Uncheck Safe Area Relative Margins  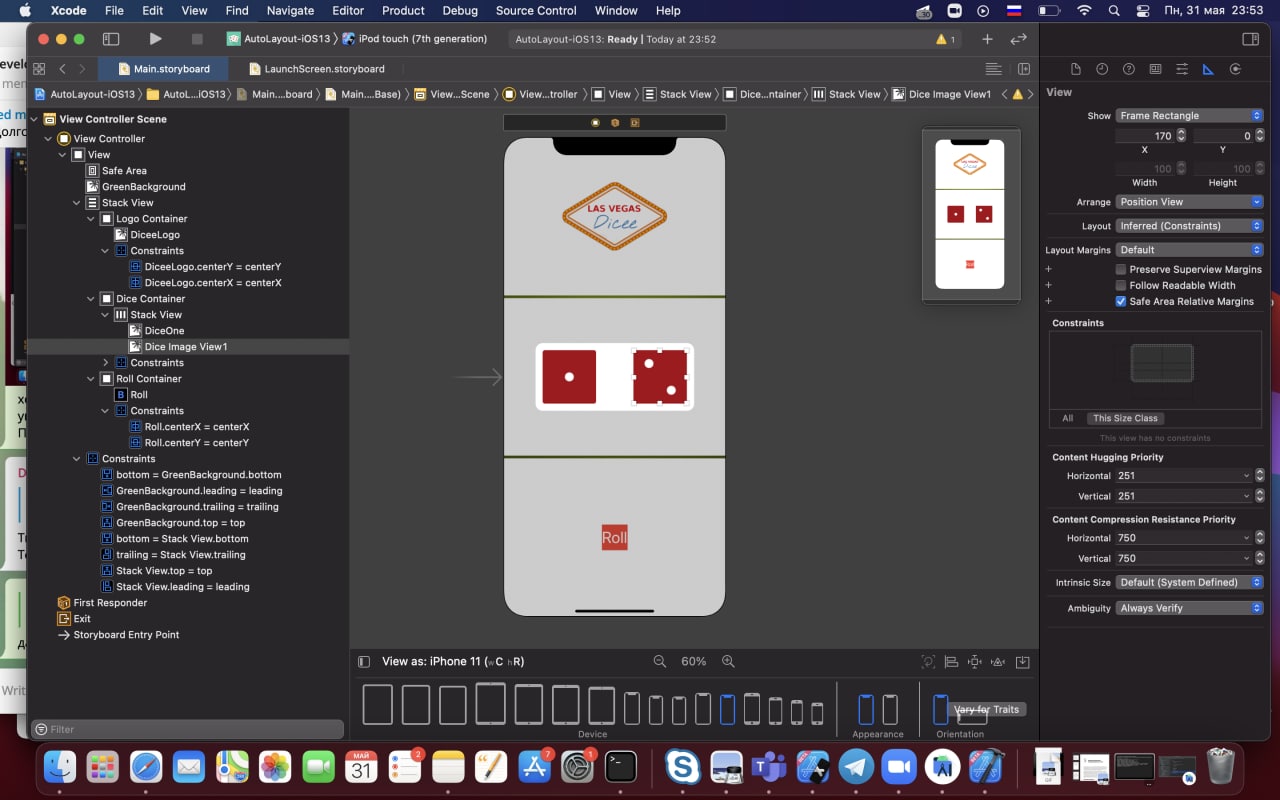point(1121,301)
